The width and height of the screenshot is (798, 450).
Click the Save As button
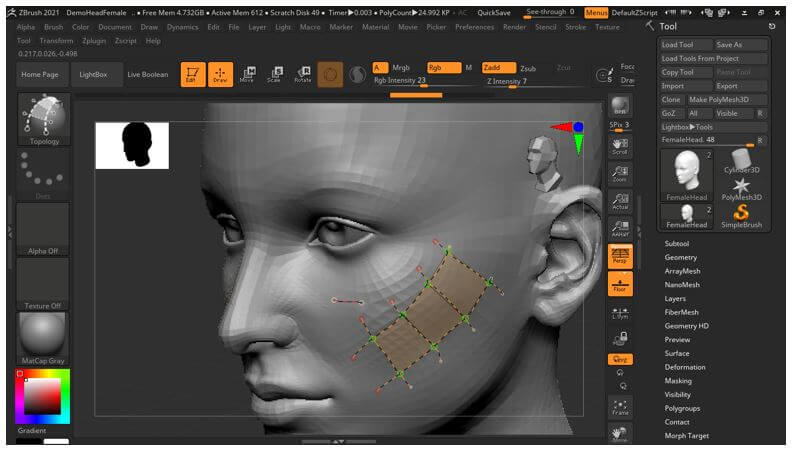(x=740, y=45)
